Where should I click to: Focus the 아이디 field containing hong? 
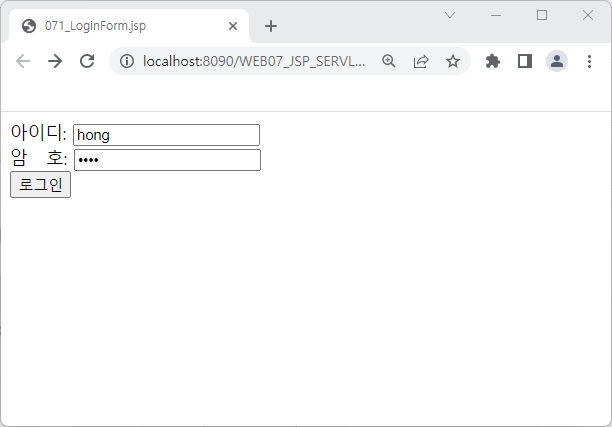(x=167, y=135)
